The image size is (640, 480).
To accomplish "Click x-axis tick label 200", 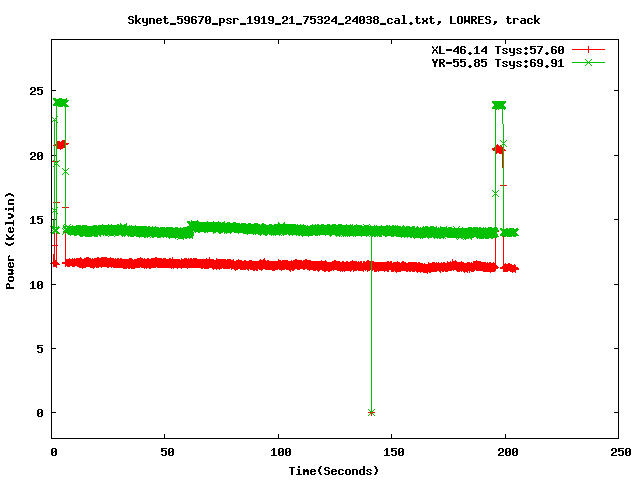I will [507, 452].
